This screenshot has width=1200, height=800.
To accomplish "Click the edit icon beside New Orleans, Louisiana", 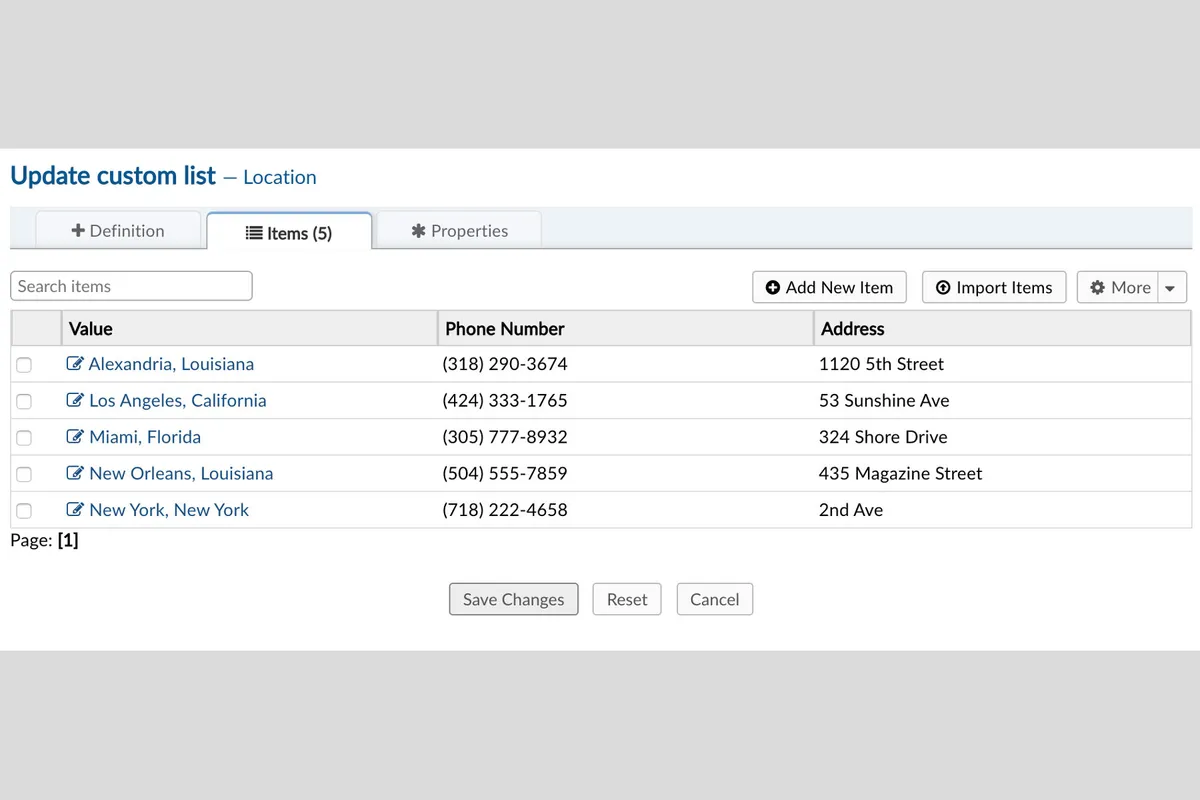I will point(75,473).
